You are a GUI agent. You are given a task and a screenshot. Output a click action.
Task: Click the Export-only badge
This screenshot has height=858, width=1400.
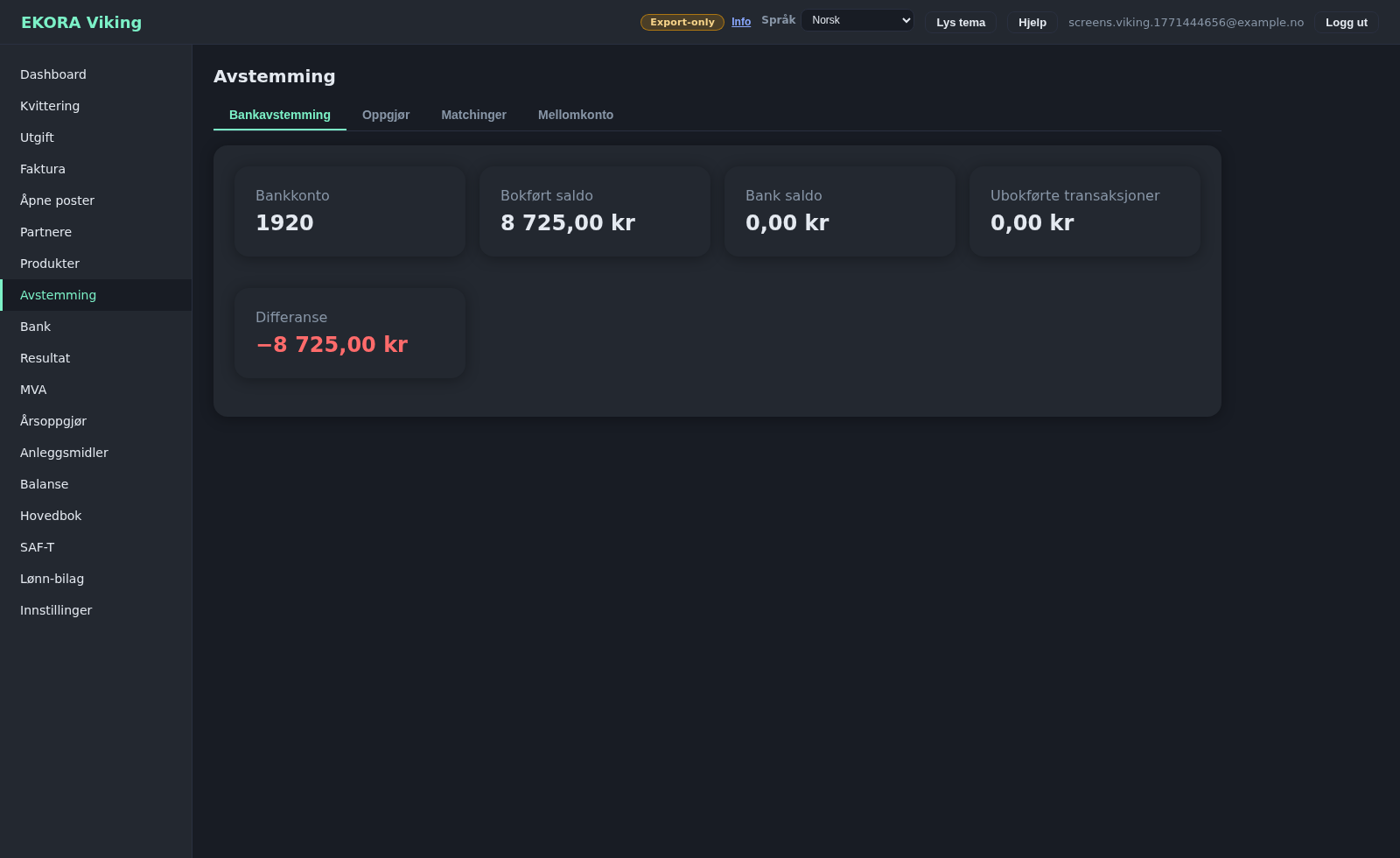click(x=682, y=22)
